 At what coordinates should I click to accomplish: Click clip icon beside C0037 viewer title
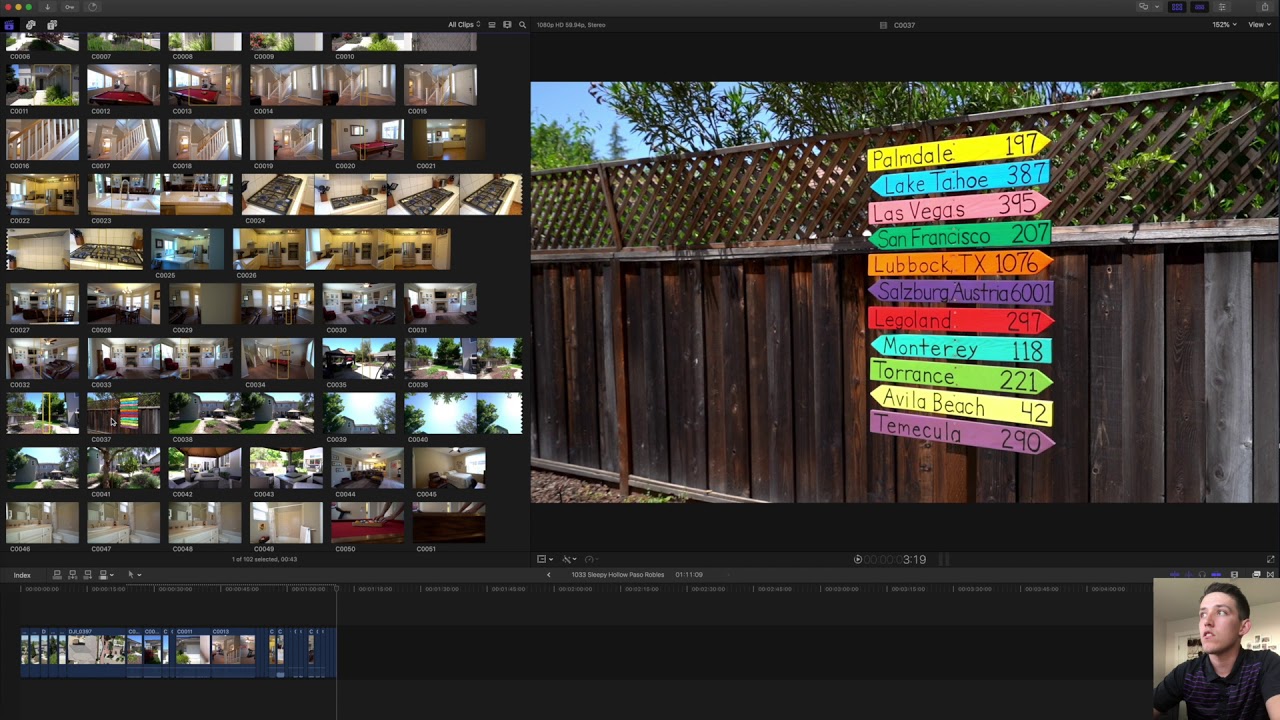click(x=883, y=25)
